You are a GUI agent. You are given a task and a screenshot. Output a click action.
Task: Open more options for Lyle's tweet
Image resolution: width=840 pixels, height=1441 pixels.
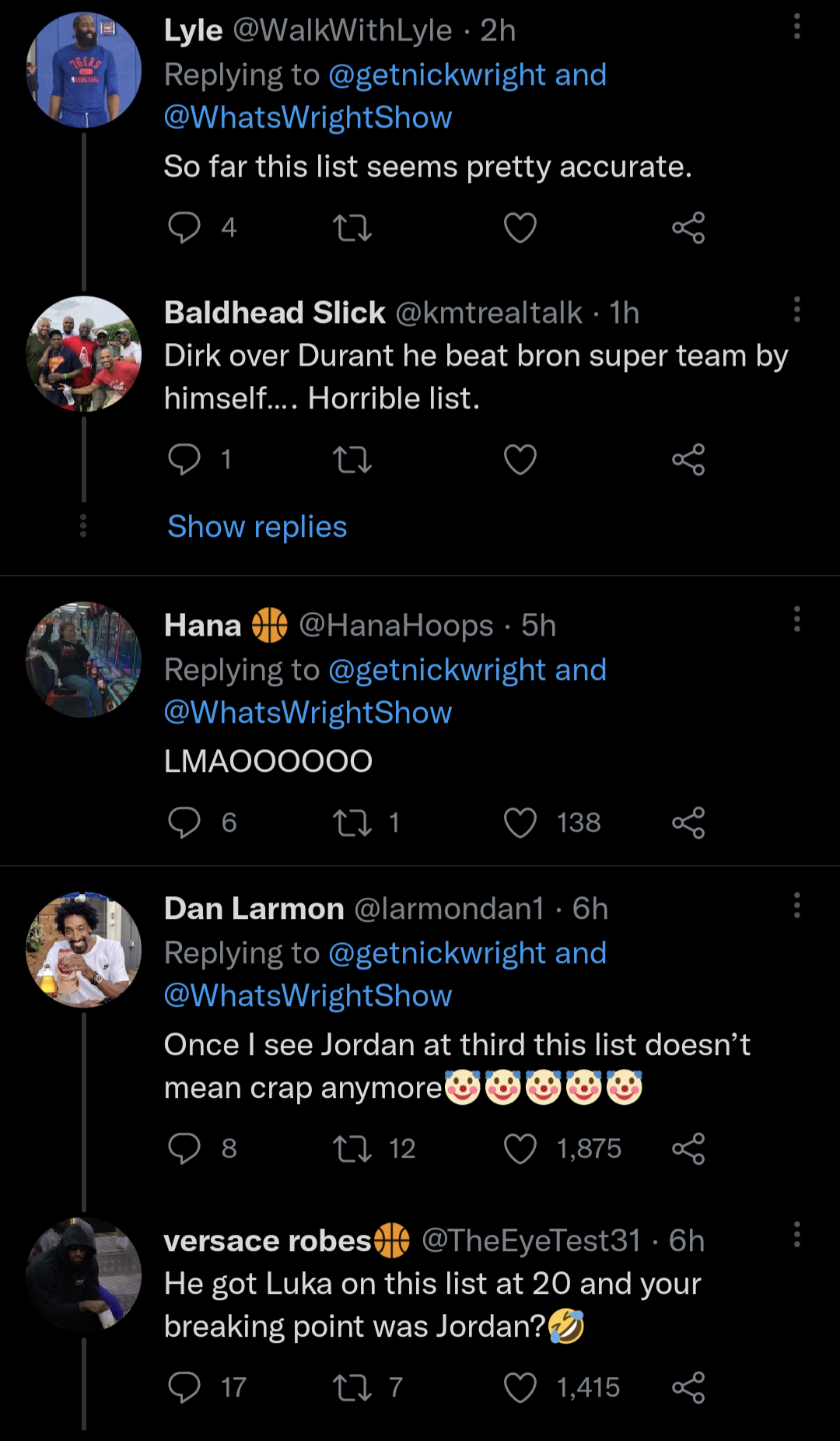tap(796, 27)
